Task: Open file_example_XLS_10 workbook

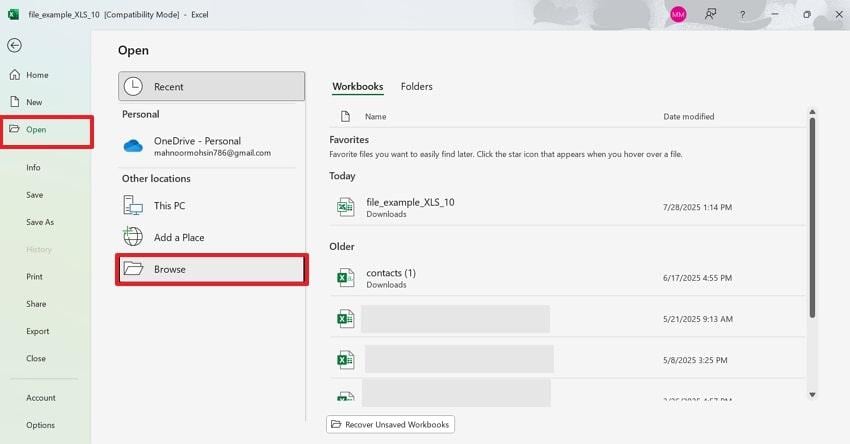Action: click(567, 207)
